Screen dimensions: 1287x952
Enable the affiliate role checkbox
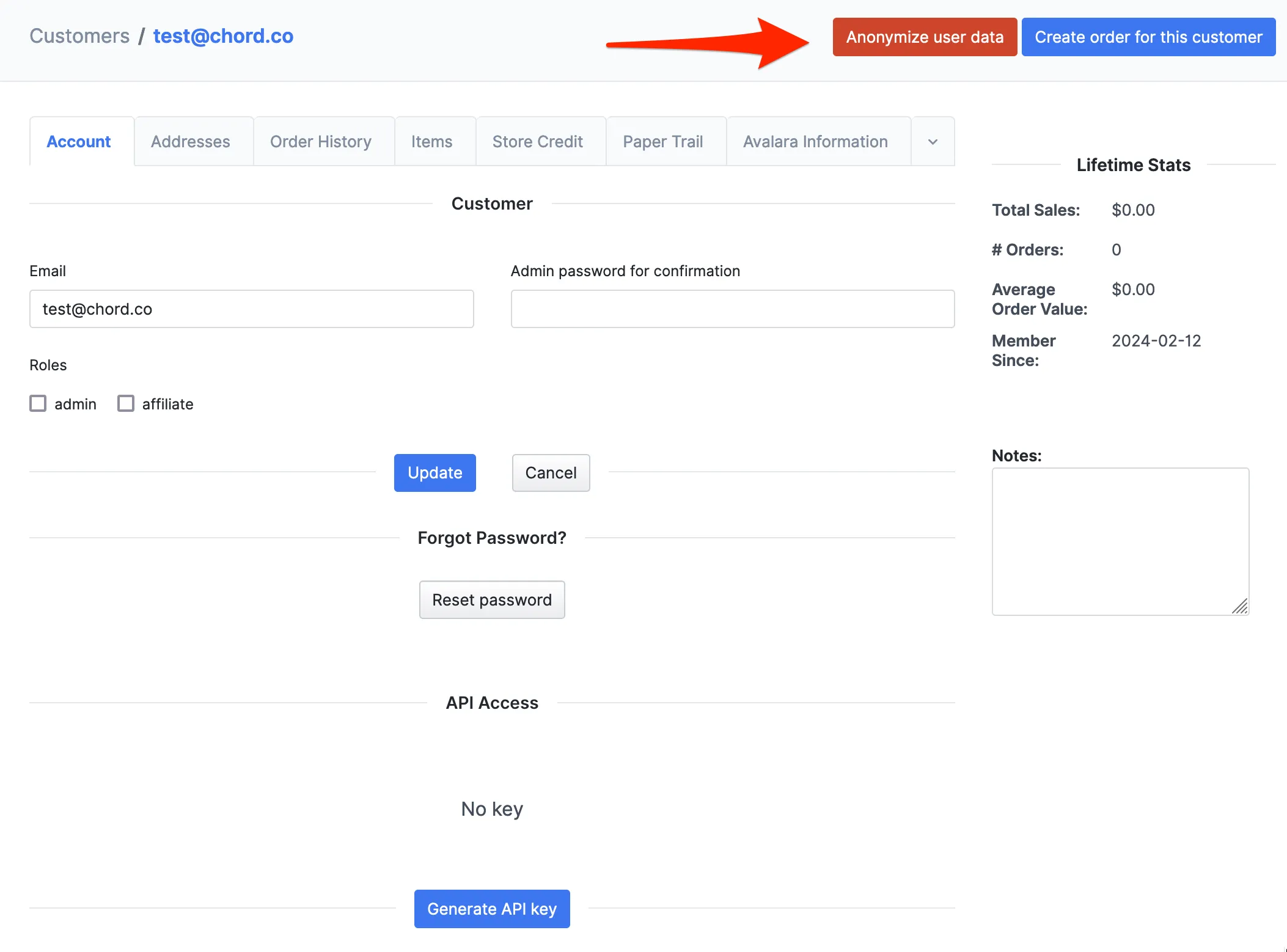click(x=126, y=403)
